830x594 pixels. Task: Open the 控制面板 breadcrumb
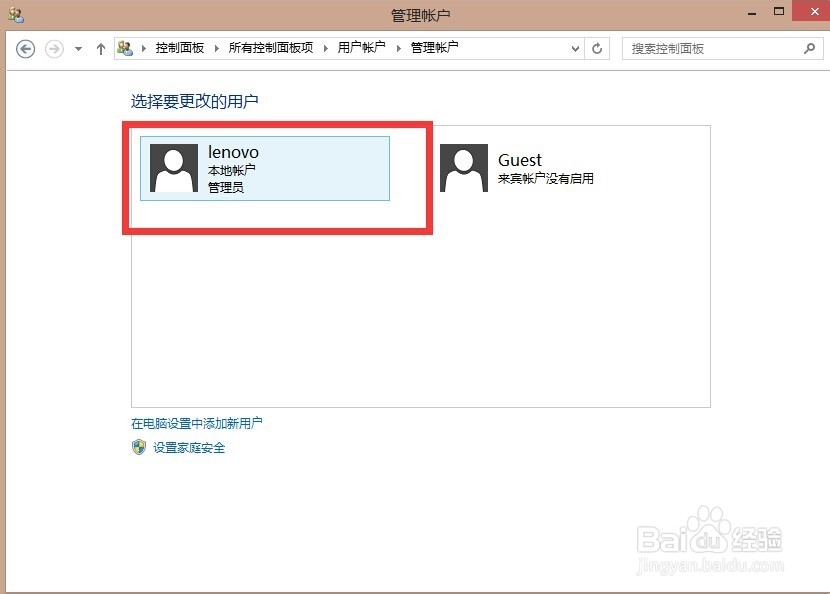pos(179,48)
